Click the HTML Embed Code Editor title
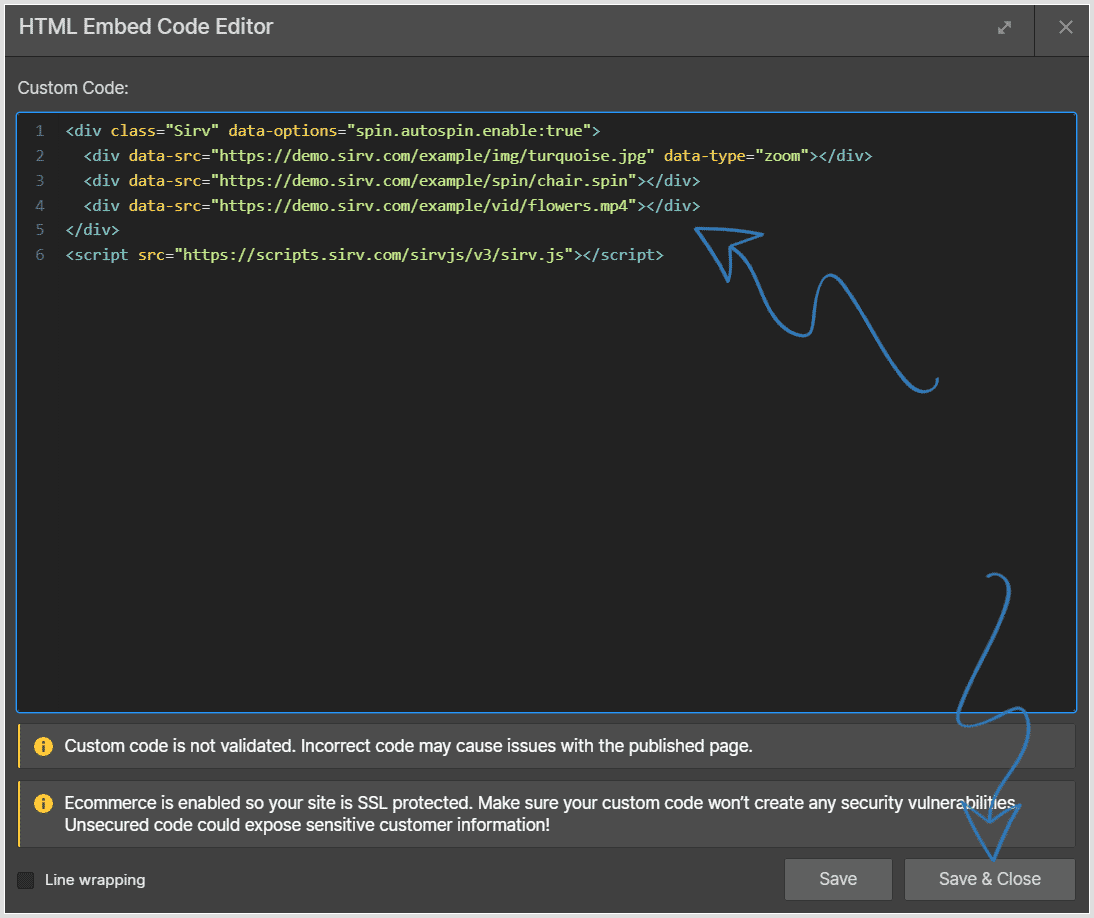Viewport: 1094px width, 918px height. [146, 27]
